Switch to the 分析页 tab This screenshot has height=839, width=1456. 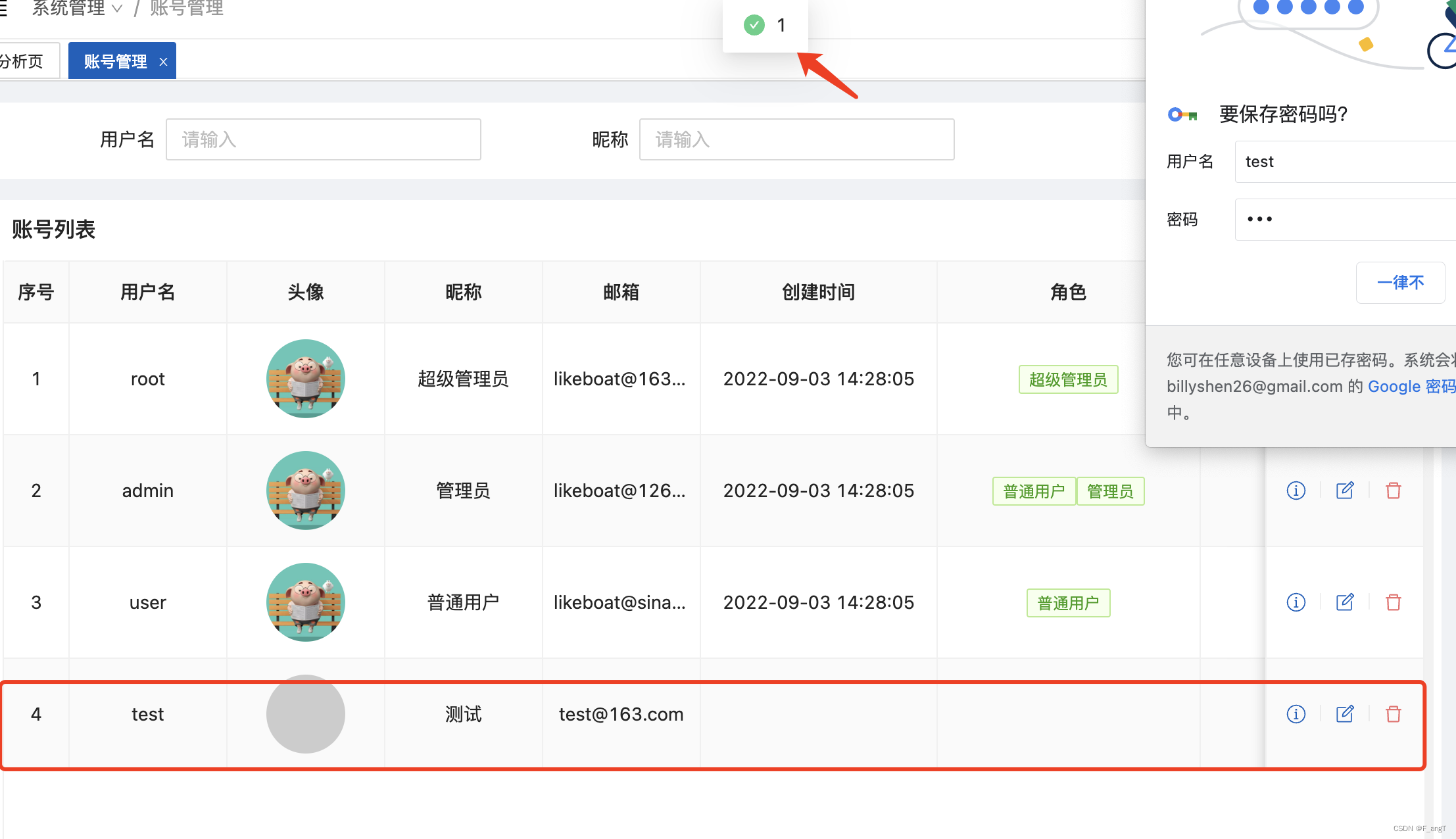pyautogui.click(x=23, y=62)
